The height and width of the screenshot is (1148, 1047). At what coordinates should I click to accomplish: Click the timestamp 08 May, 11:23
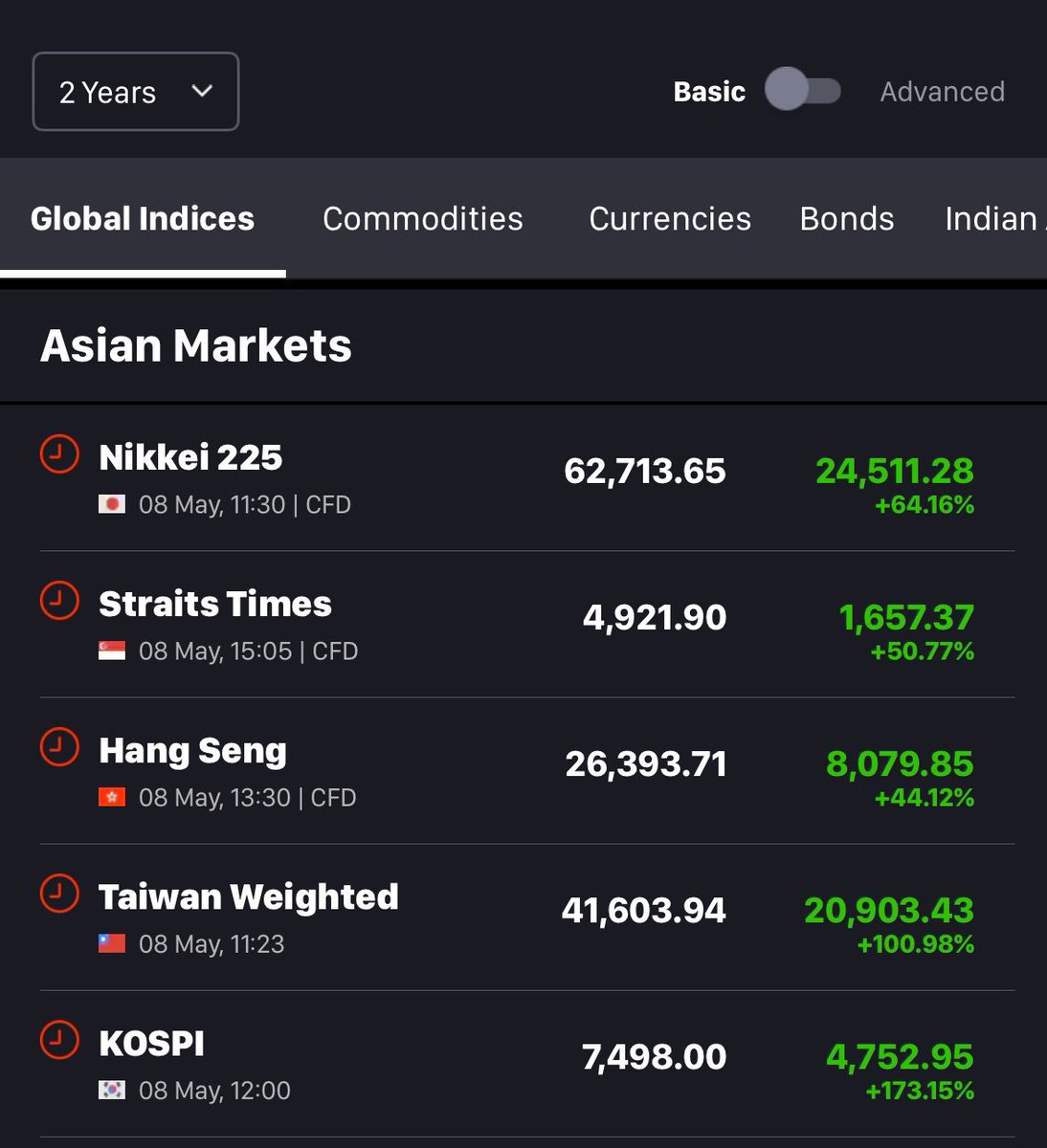[212, 943]
